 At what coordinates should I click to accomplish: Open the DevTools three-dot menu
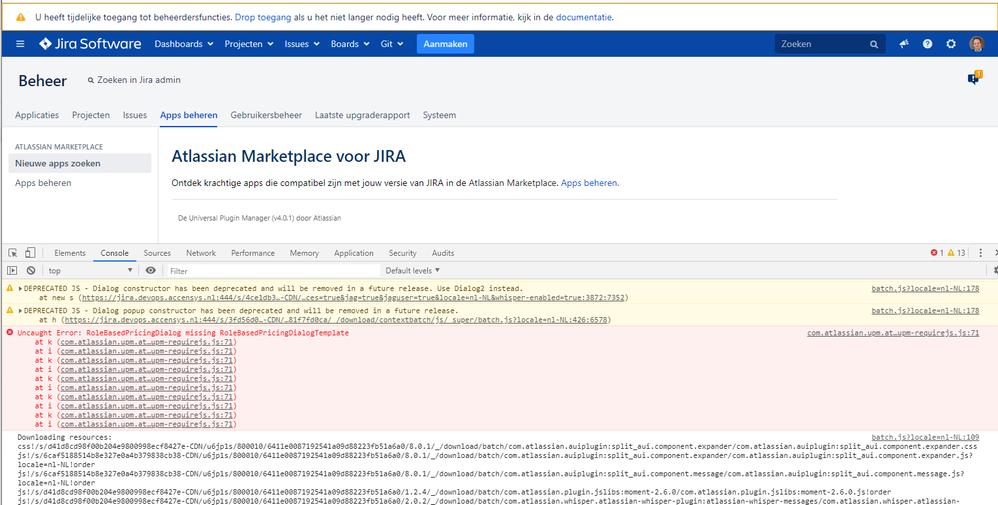click(x=980, y=253)
